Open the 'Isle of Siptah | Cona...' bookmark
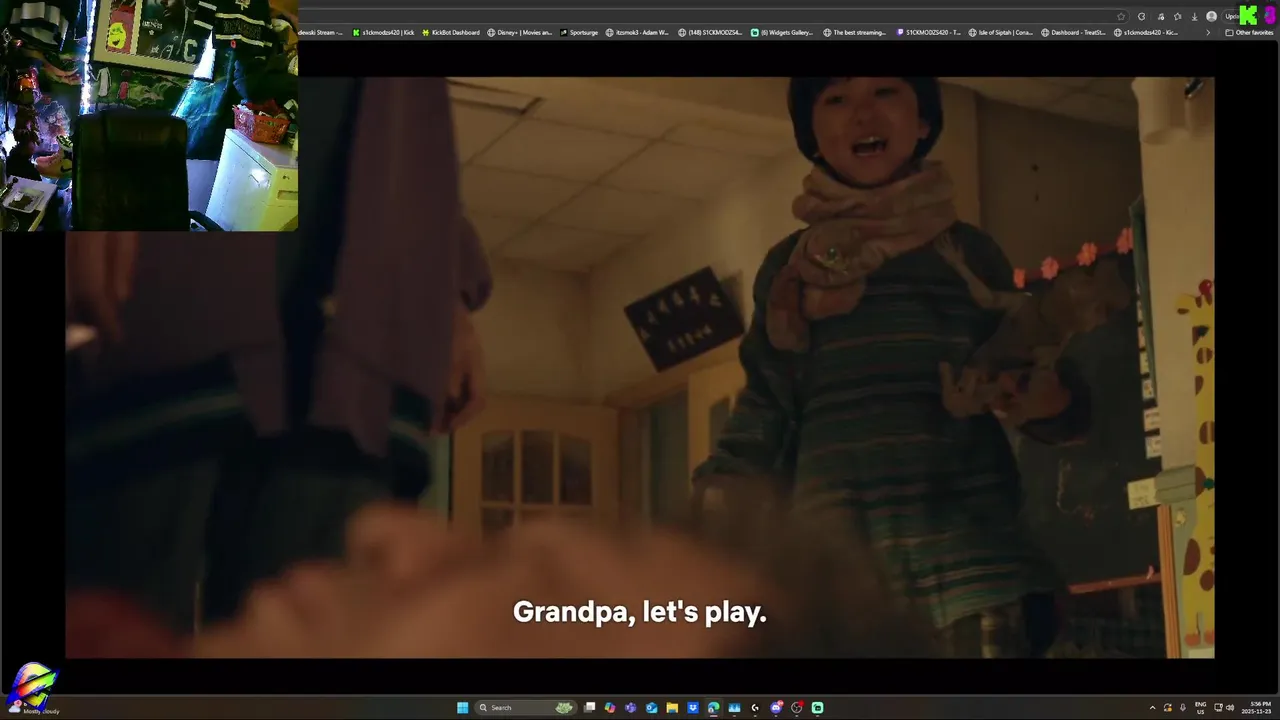This screenshot has width=1280, height=720. tap(1002, 32)
